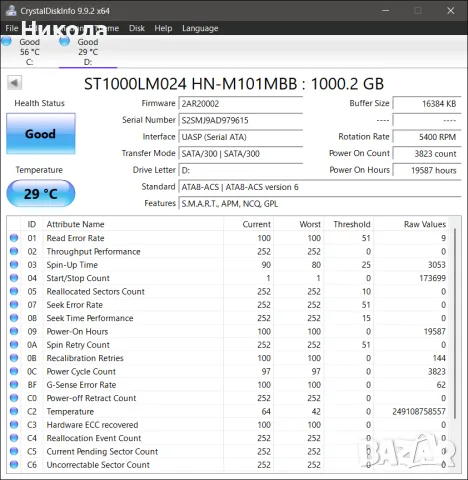Click the disk model title ST1000LM024

pos(234,84)
